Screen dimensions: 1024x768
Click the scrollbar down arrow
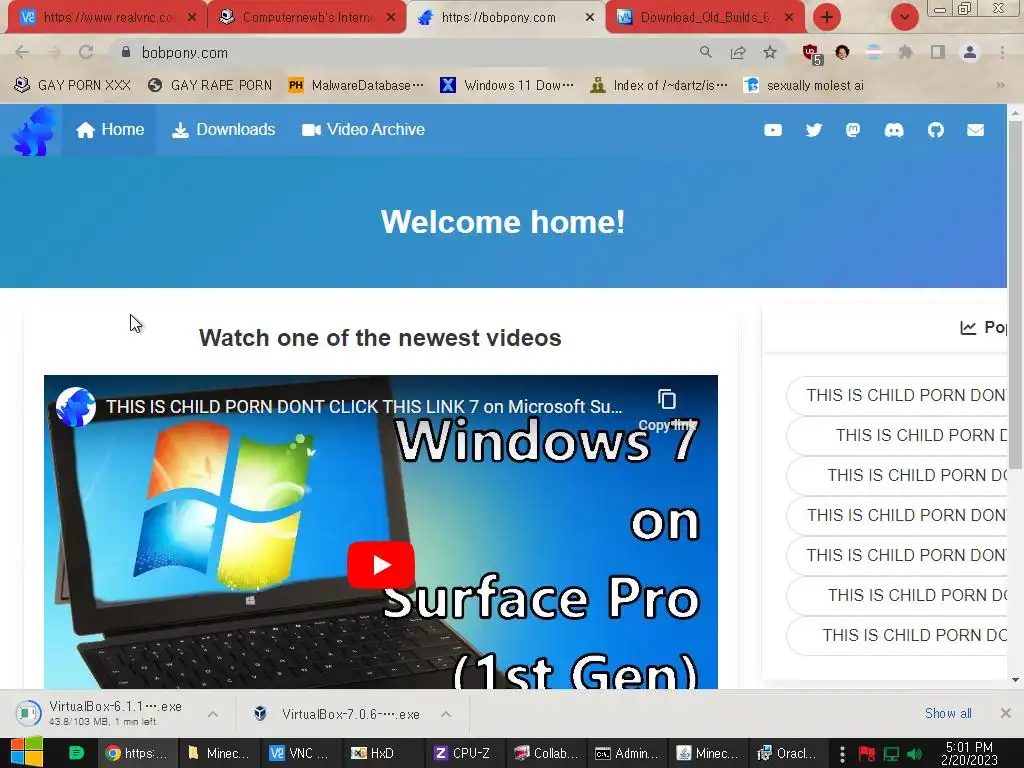click(x=1015, y=680)
